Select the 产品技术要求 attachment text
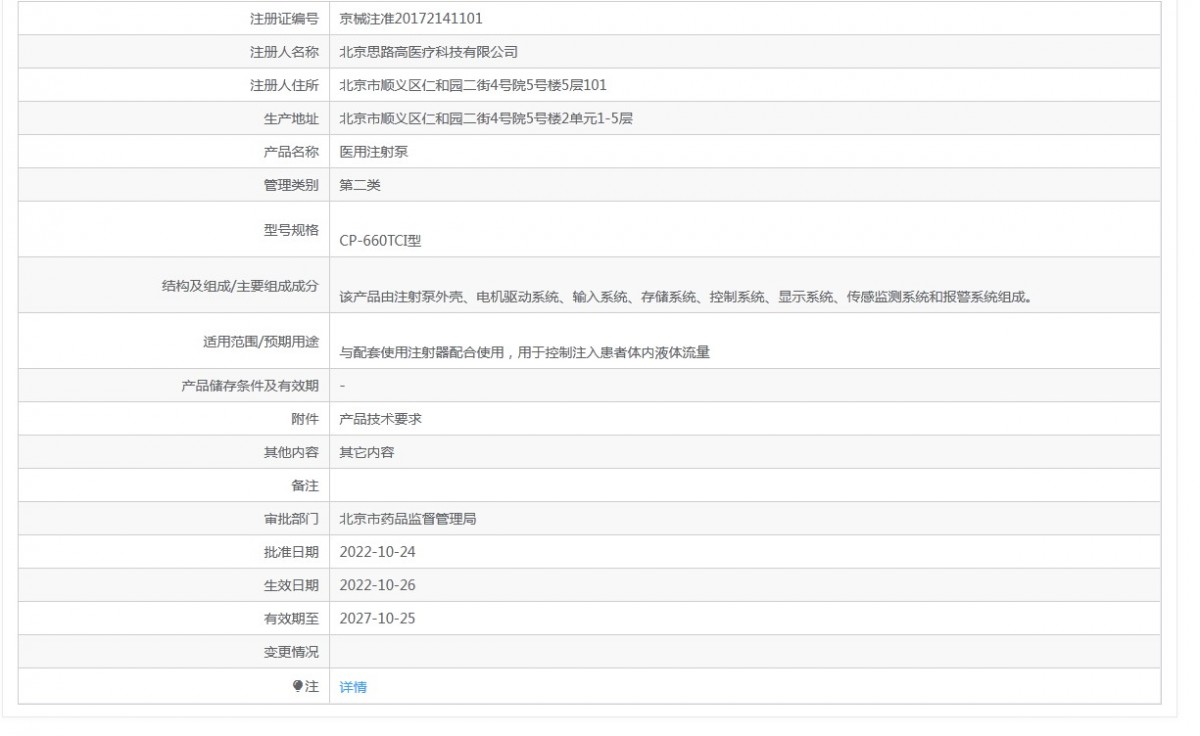 pyautogui.click(x=381, y=419)
